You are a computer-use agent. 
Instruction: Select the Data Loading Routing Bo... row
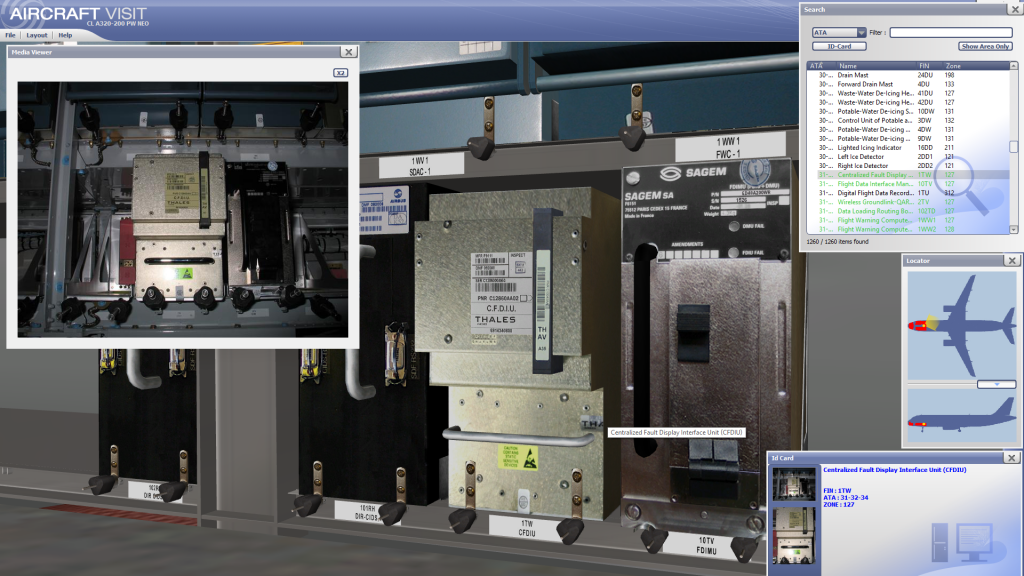908,211
